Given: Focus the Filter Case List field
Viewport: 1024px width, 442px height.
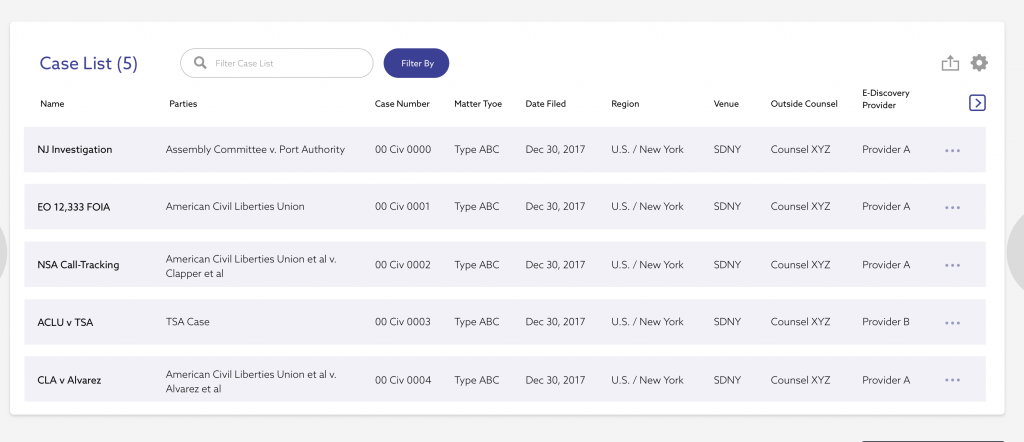Looking at the screenshot, I should coord(277,63).
